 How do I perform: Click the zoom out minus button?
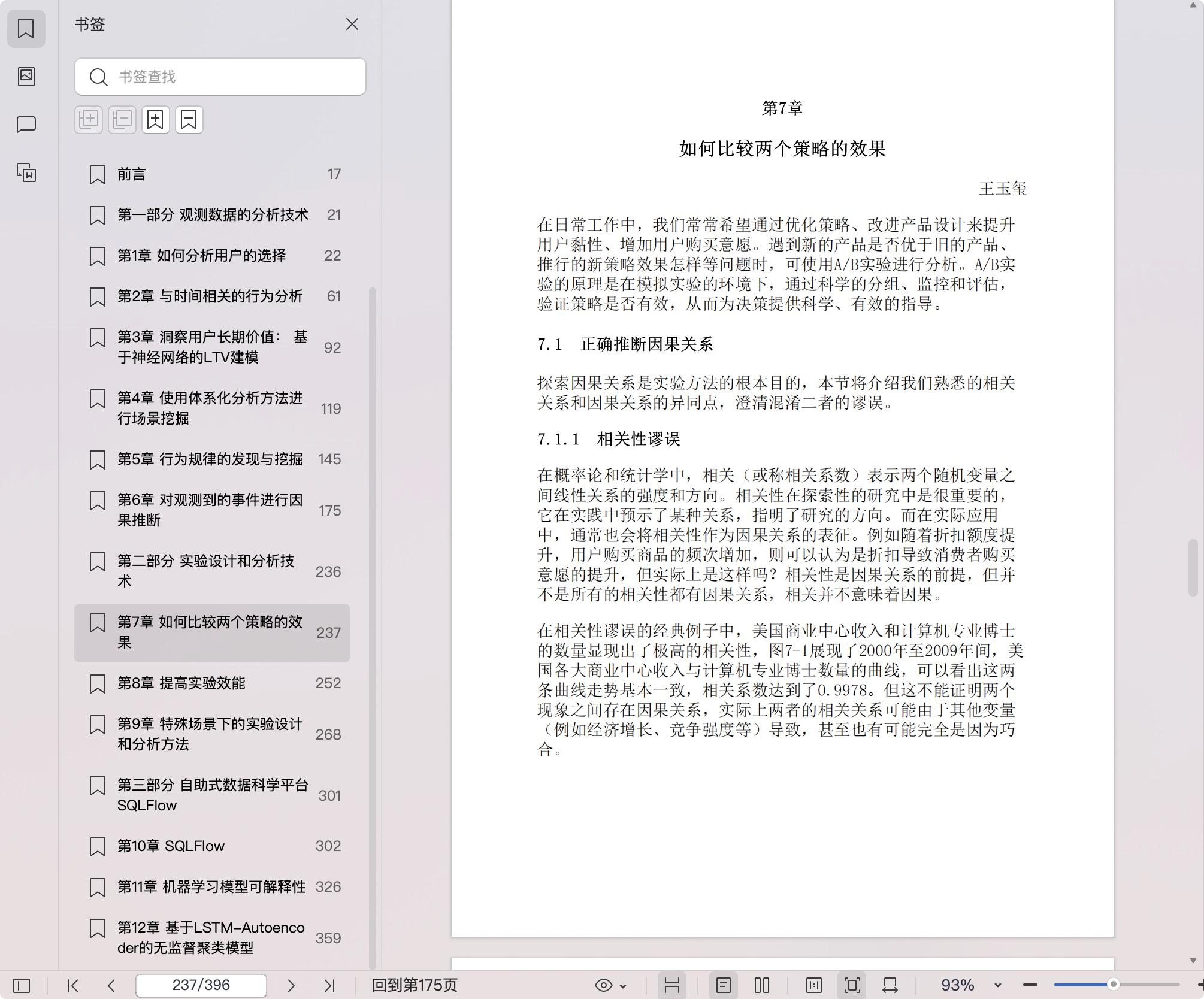pos(1030,985)
